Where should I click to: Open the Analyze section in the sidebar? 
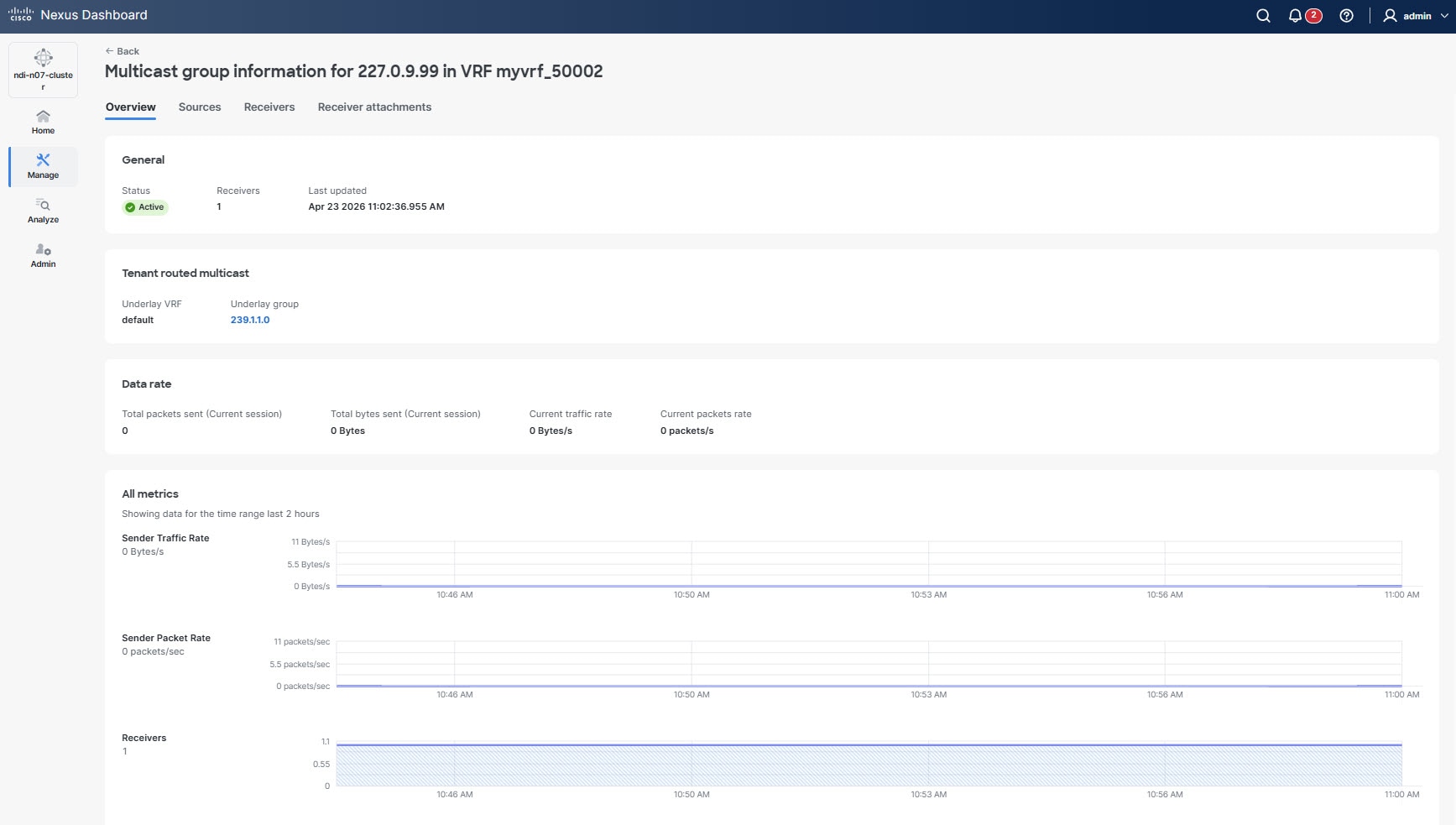[43, 211]
